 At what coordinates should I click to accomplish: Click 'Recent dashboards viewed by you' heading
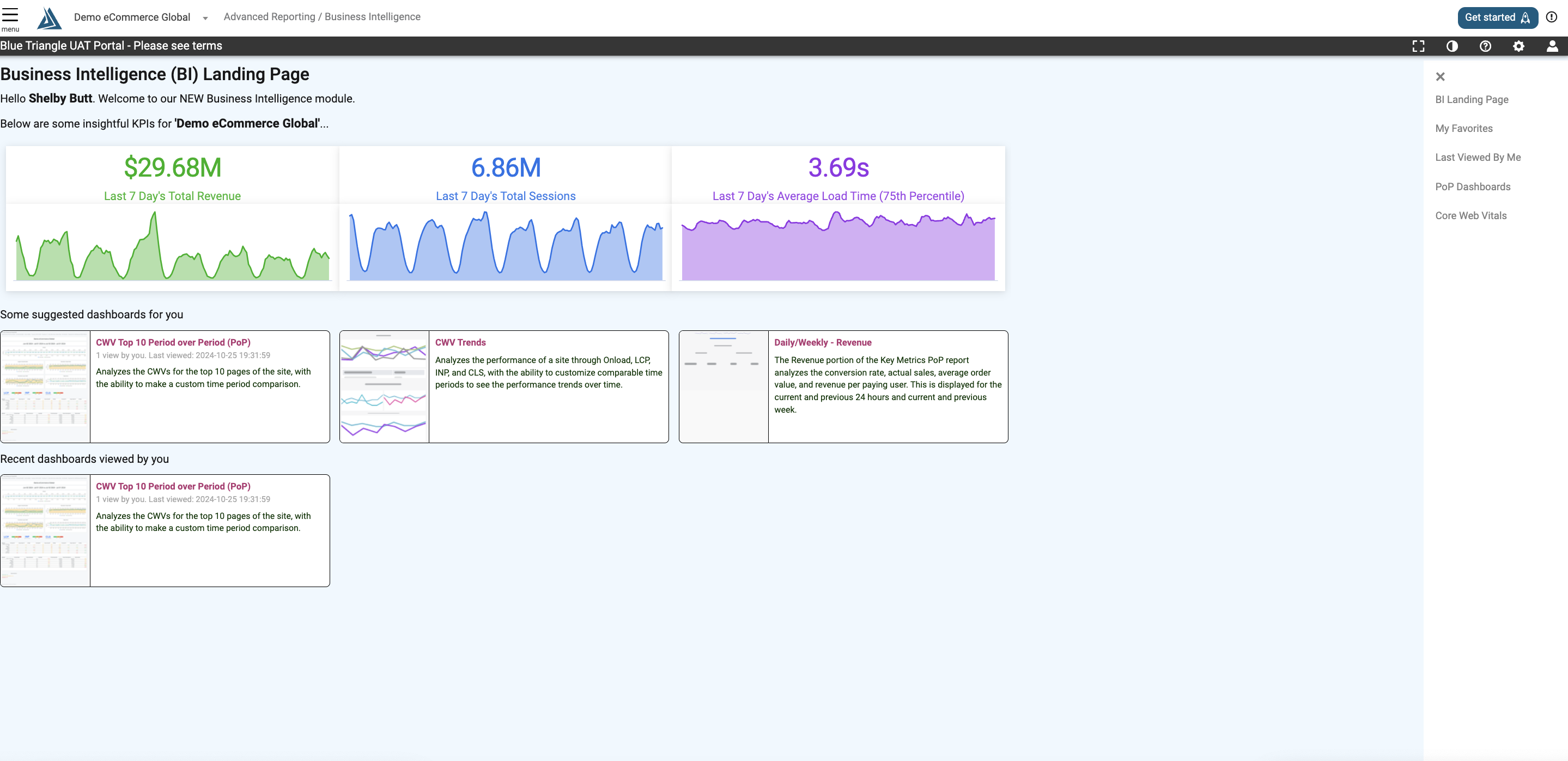click(84, 459)
